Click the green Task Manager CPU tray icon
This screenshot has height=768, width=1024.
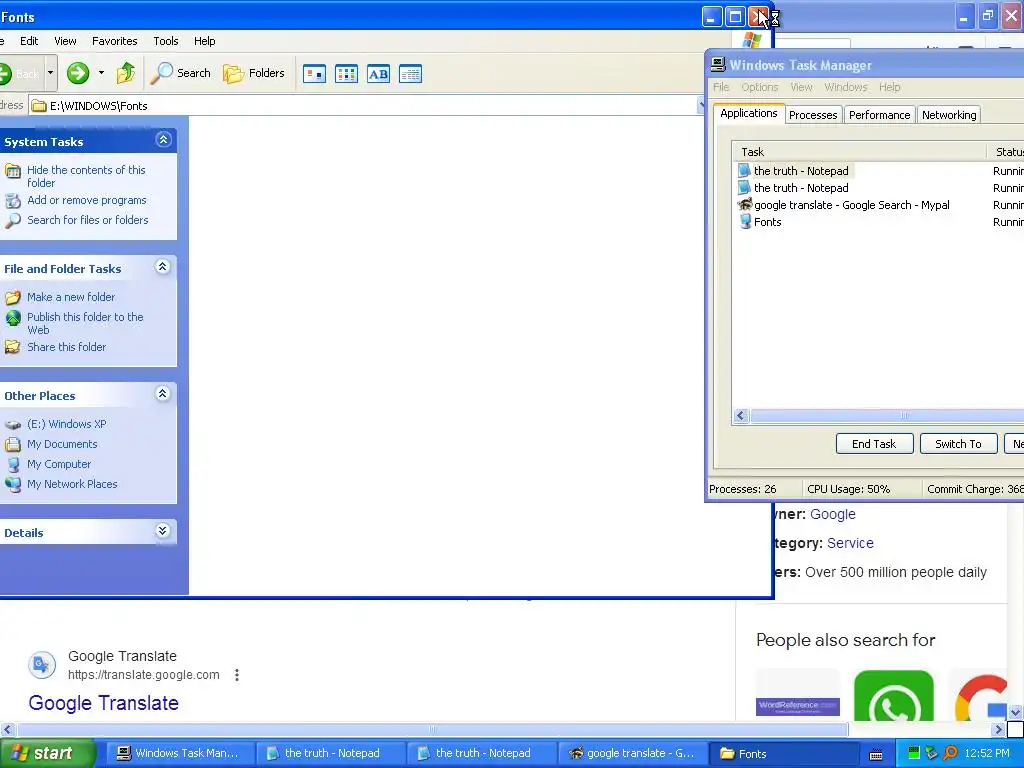tap(914, 754)
